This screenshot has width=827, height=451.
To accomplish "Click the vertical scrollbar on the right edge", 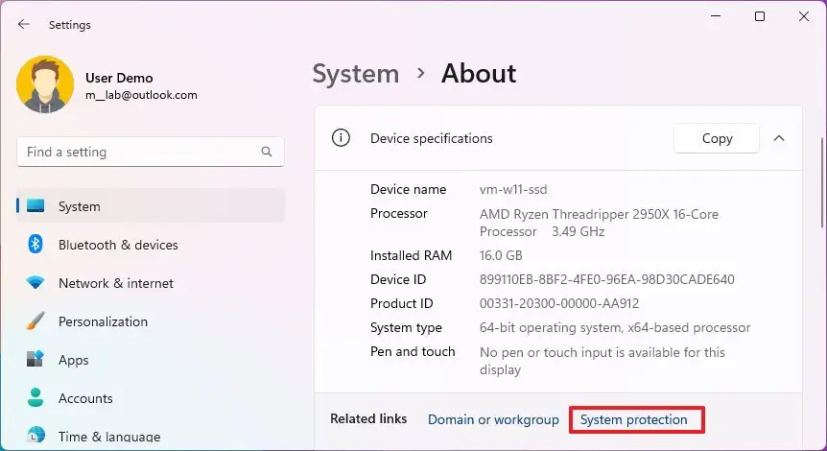I will (x=822, y=183).
